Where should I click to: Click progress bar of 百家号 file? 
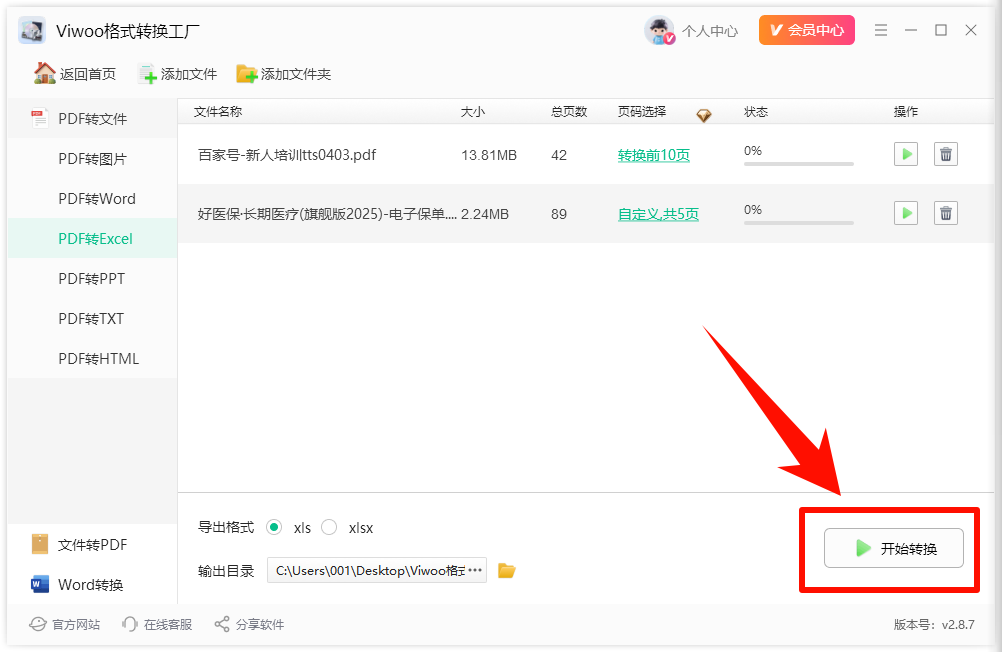[x=799, y=164]
